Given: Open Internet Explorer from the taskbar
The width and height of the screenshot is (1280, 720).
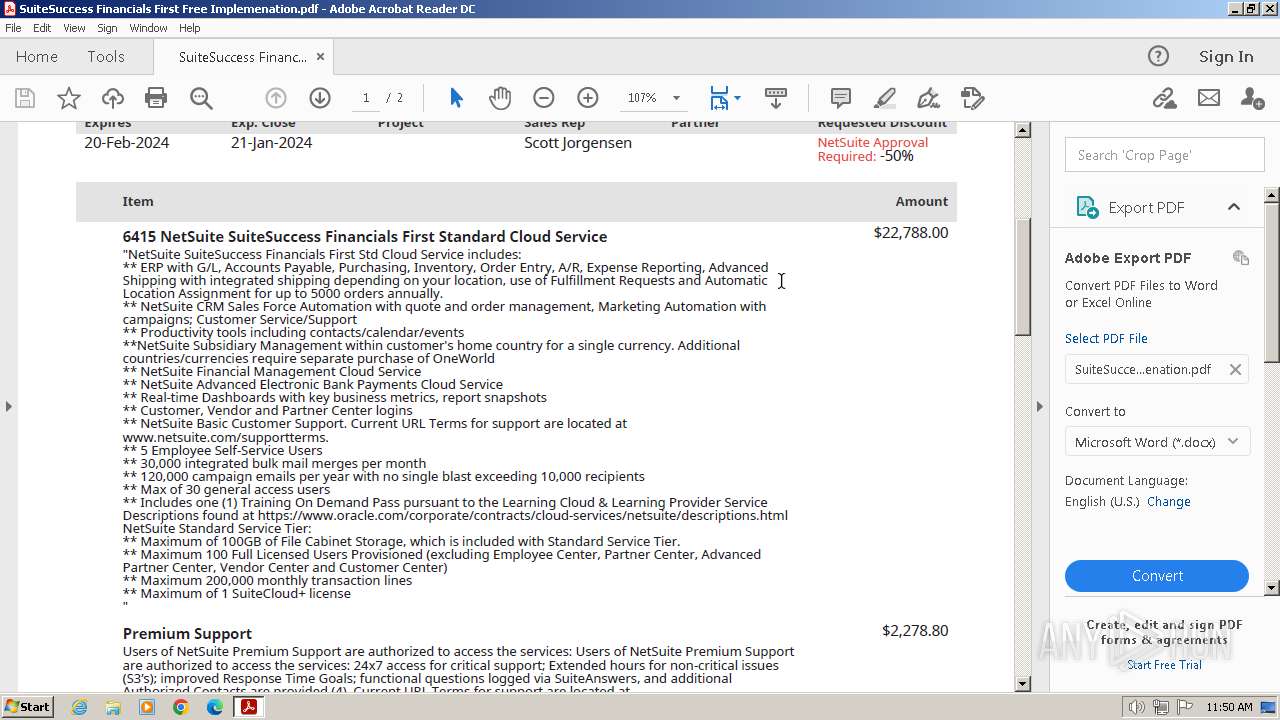Looking at the screenshot, I should (x=79, y=707).
